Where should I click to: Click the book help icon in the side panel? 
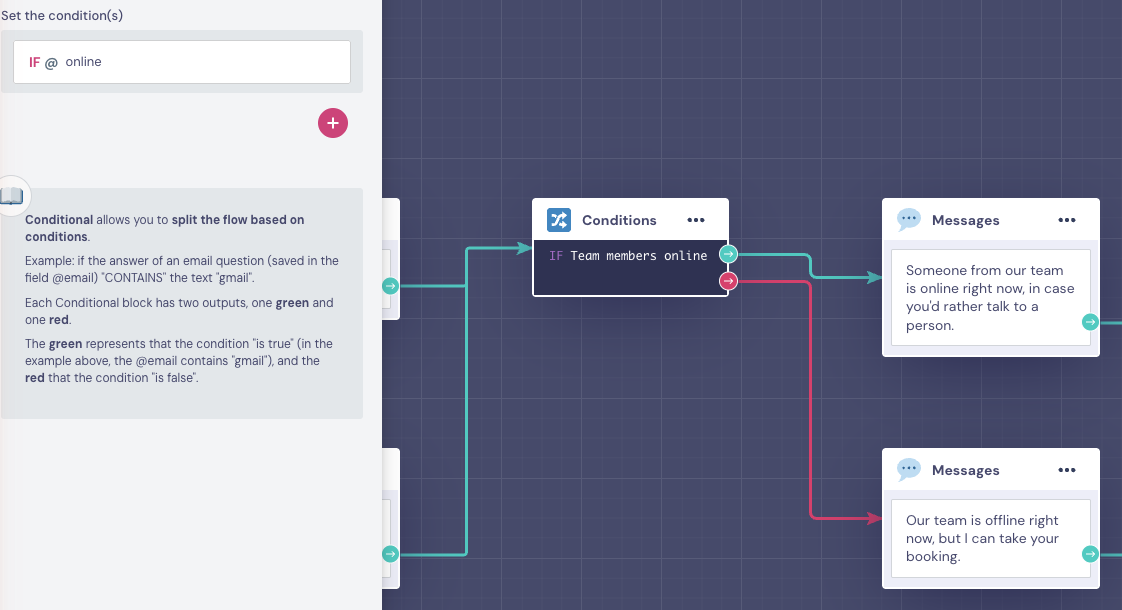(x=11, y=195)
